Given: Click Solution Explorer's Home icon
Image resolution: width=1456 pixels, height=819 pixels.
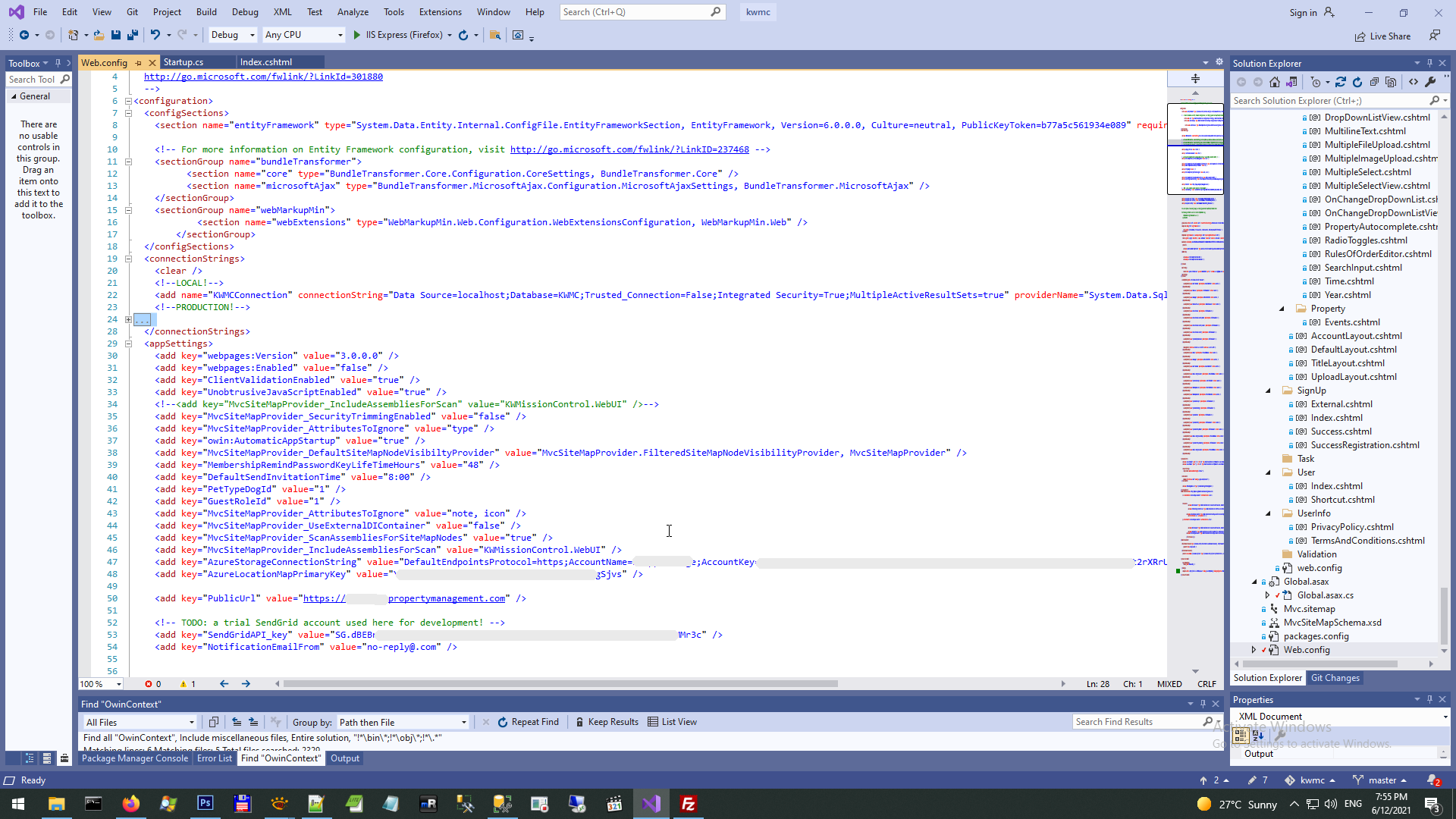Looking at the screenshot, I should click(x=1275, y=82).
